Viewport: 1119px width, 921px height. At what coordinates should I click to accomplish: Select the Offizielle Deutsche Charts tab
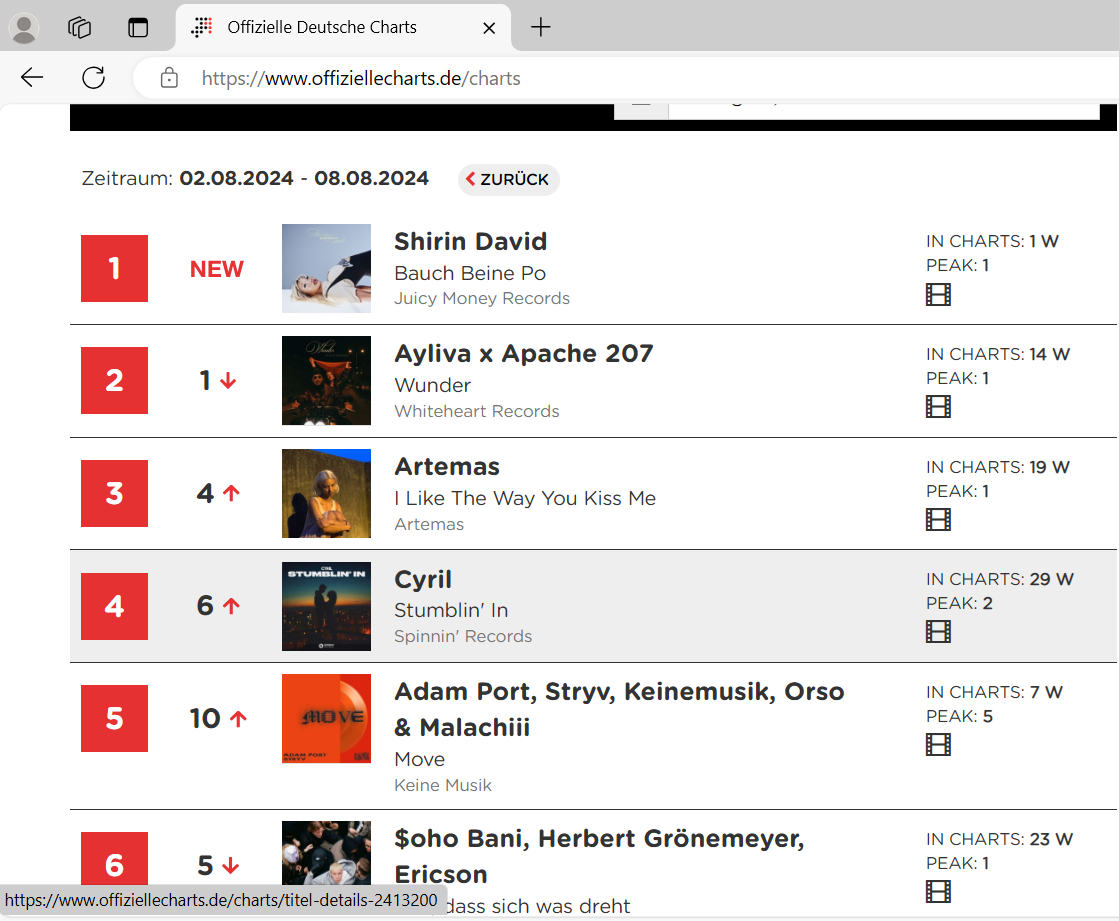pyautogui.click(x=322, y=28)
